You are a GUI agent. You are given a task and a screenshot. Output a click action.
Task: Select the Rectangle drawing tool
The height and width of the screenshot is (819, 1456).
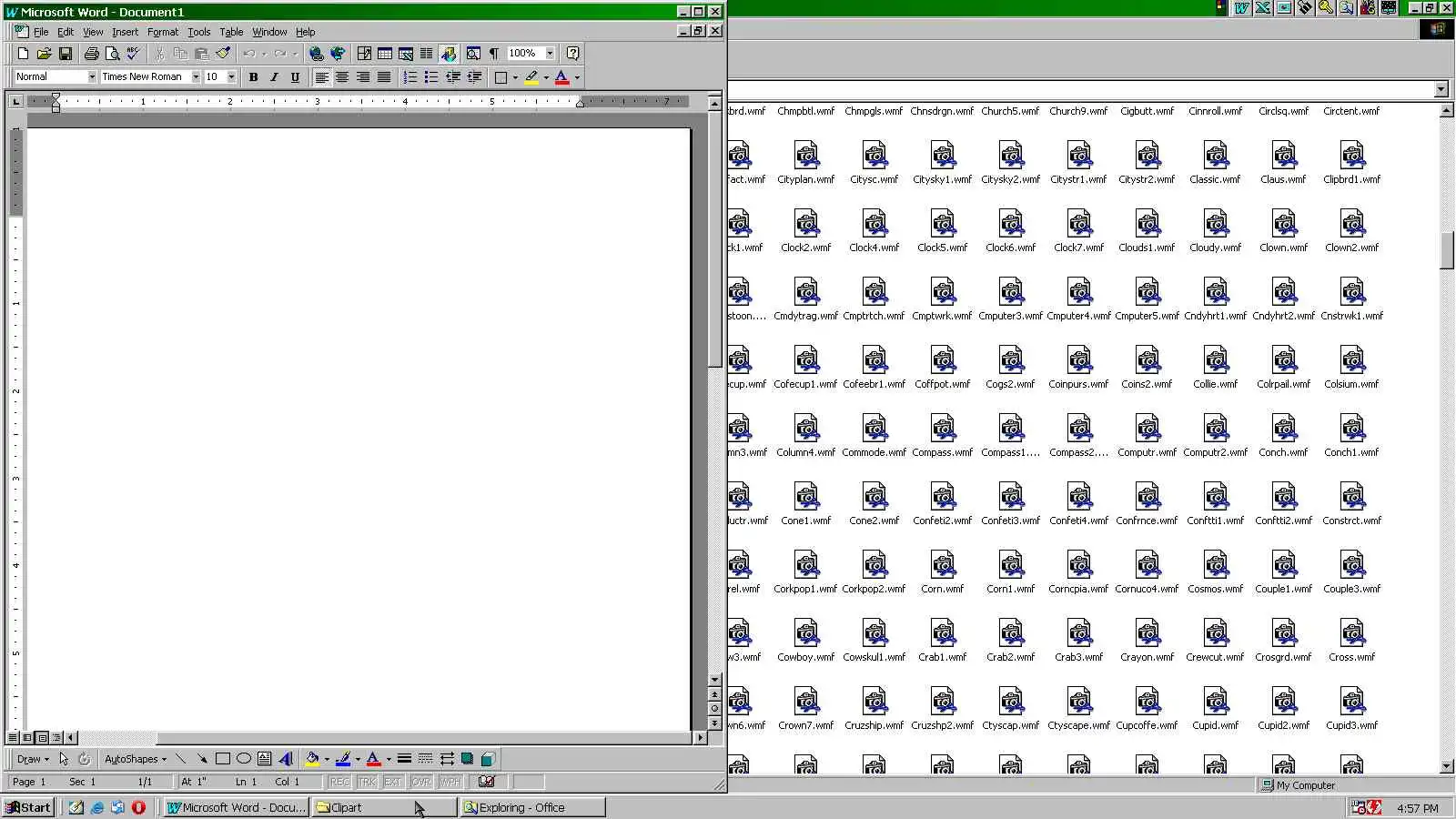[222, 759]
